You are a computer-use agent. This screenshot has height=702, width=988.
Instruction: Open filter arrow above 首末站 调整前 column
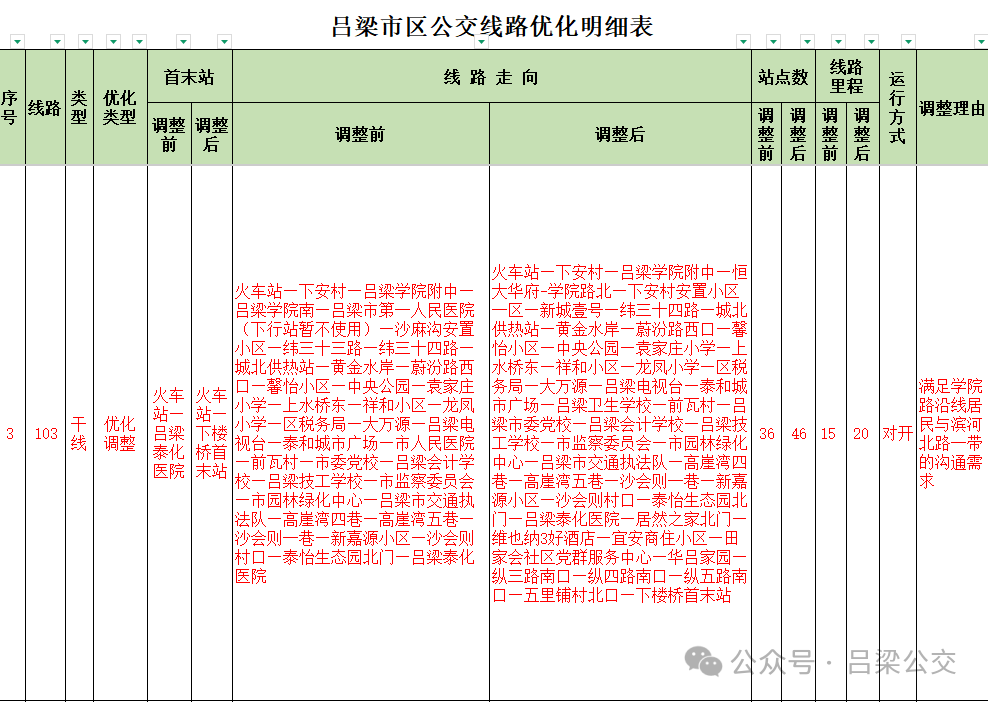[x=183, y=42]
